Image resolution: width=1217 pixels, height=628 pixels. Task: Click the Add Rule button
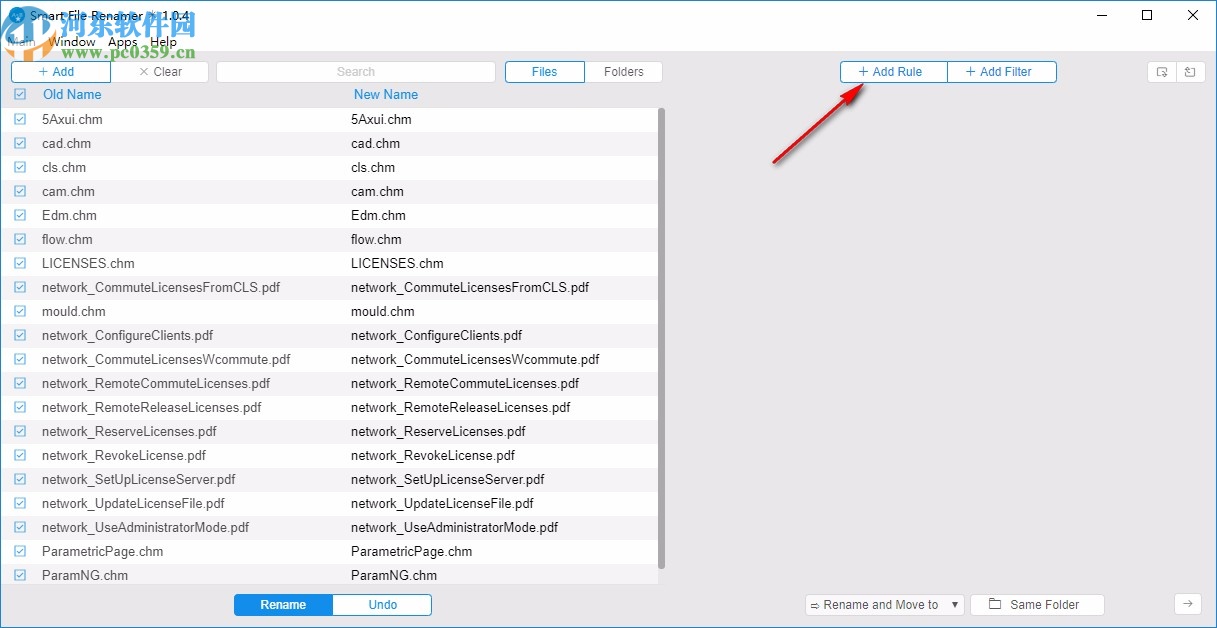892,71
